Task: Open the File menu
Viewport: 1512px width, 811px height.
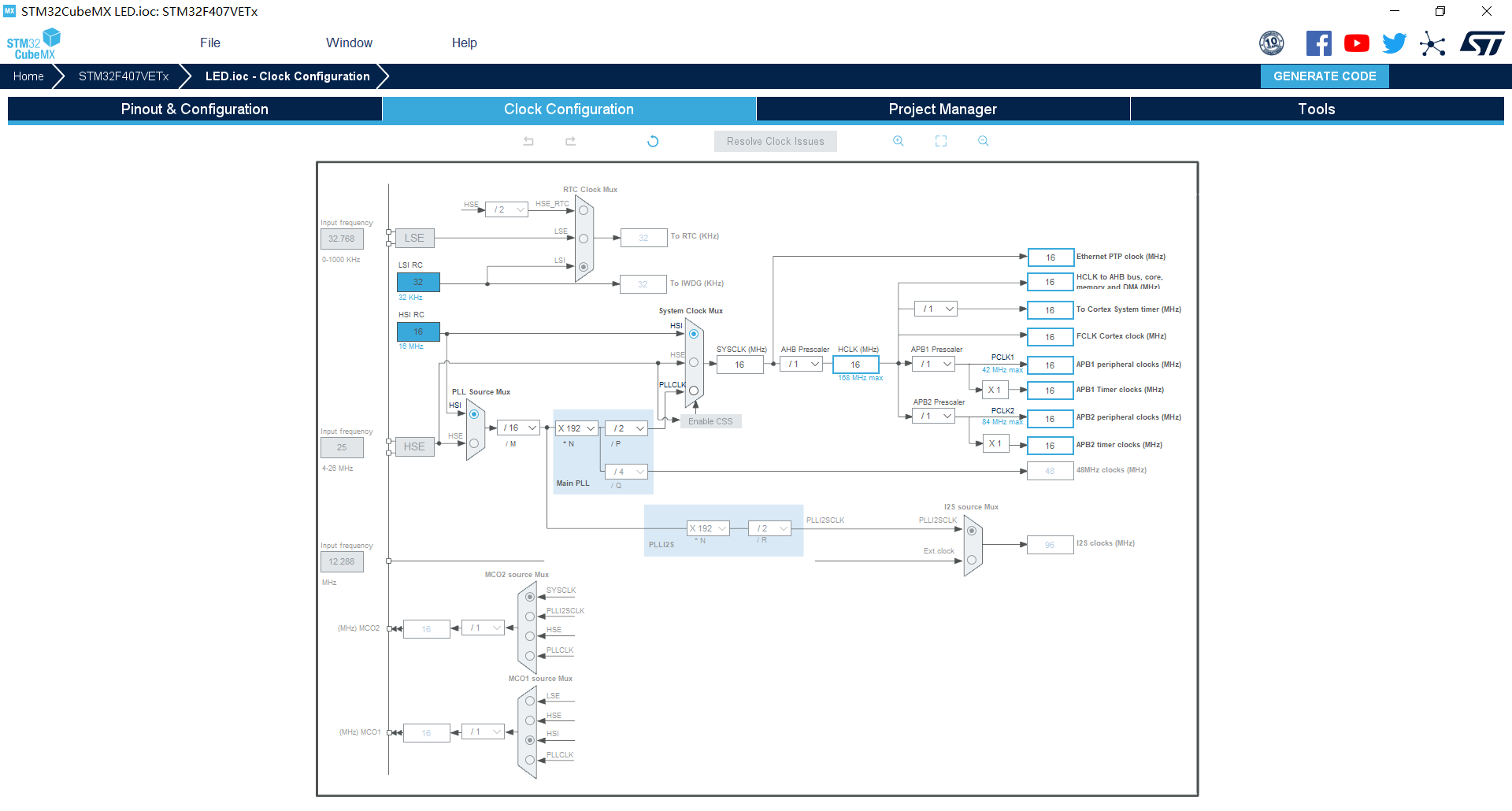Action: [x=210, y=43]
